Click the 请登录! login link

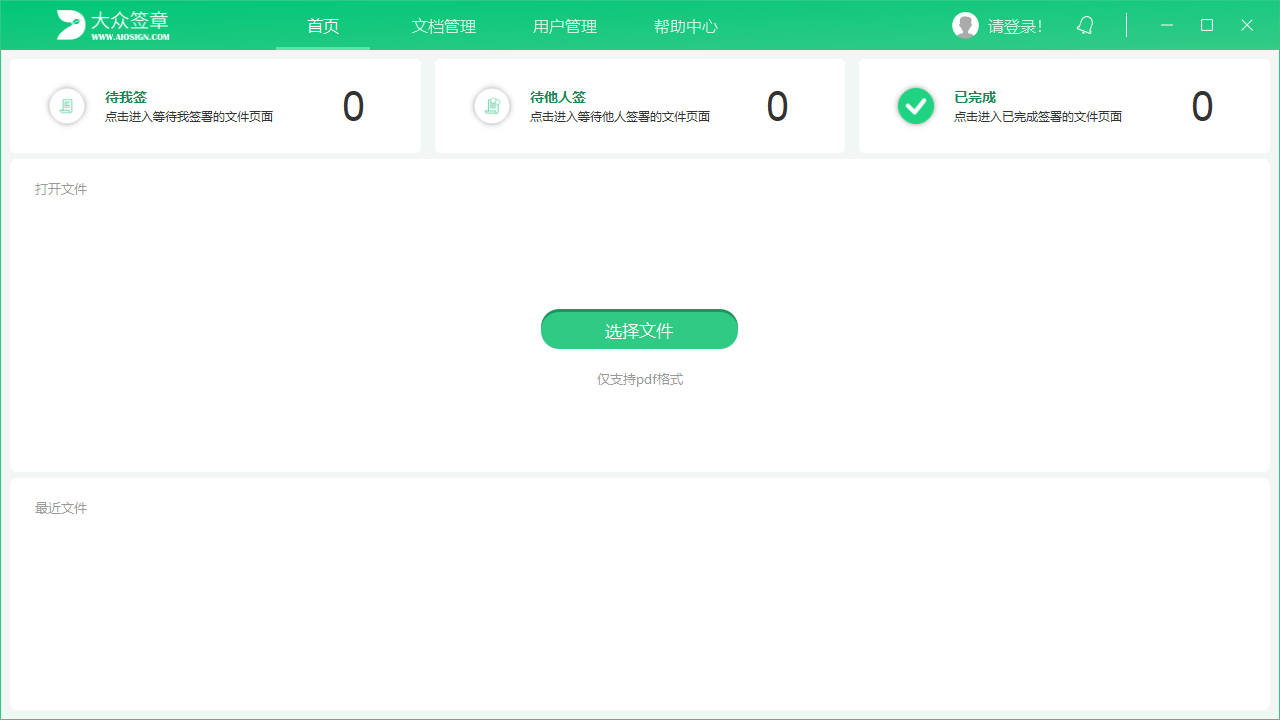(x=1015, y=26)
